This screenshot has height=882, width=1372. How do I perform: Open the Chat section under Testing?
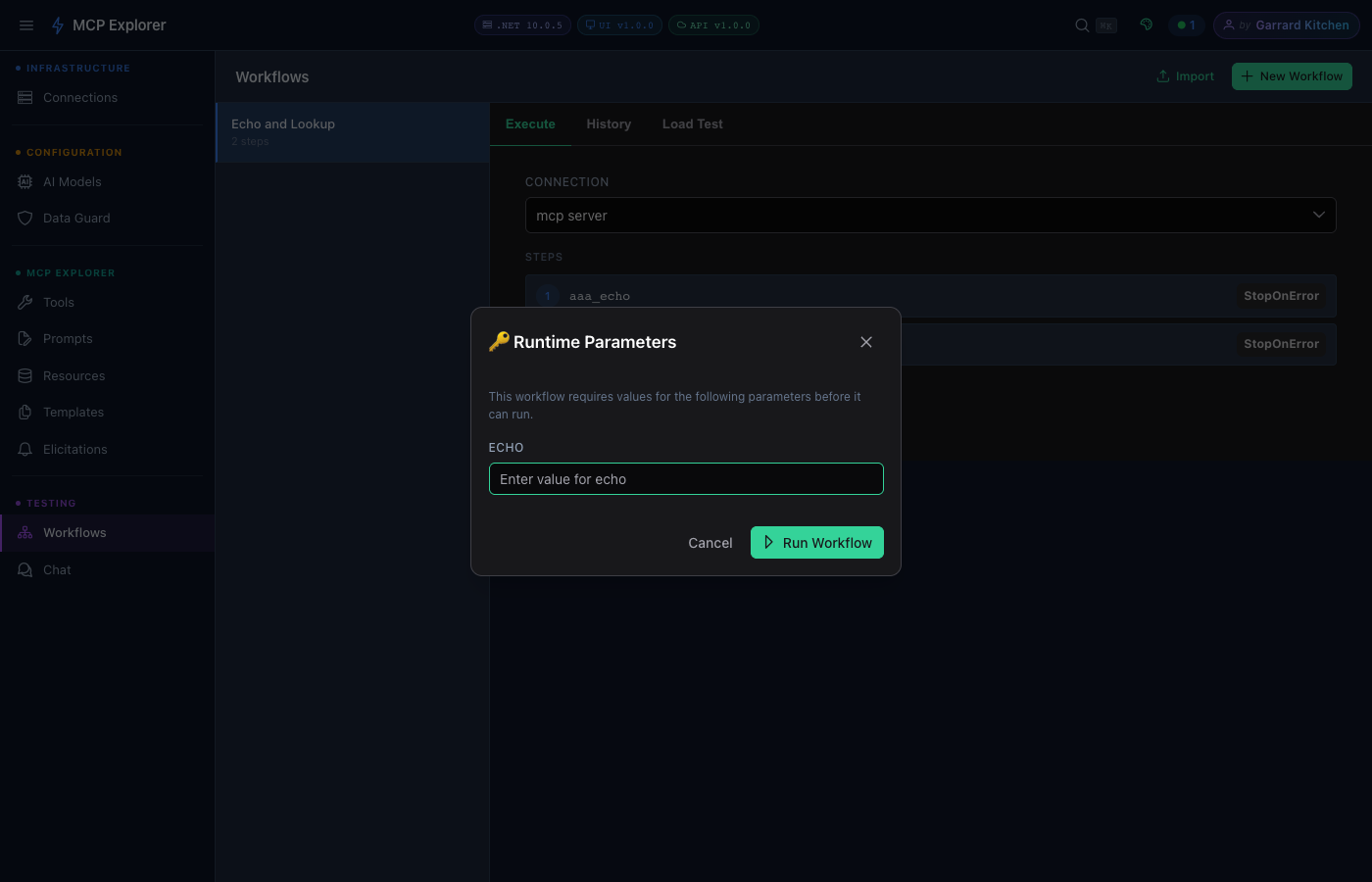pyautogui.click(x=25, y=569)
